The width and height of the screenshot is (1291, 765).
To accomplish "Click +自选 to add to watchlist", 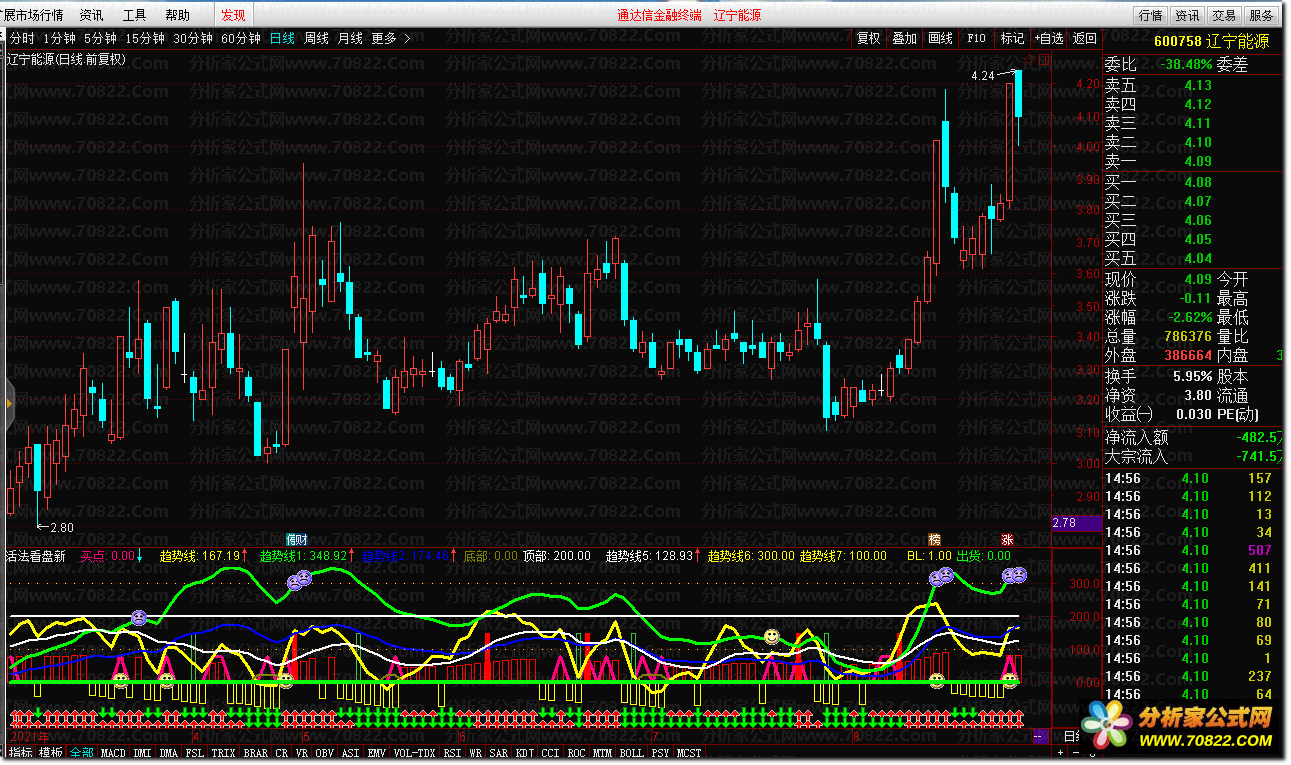I will click(1049, 39).
